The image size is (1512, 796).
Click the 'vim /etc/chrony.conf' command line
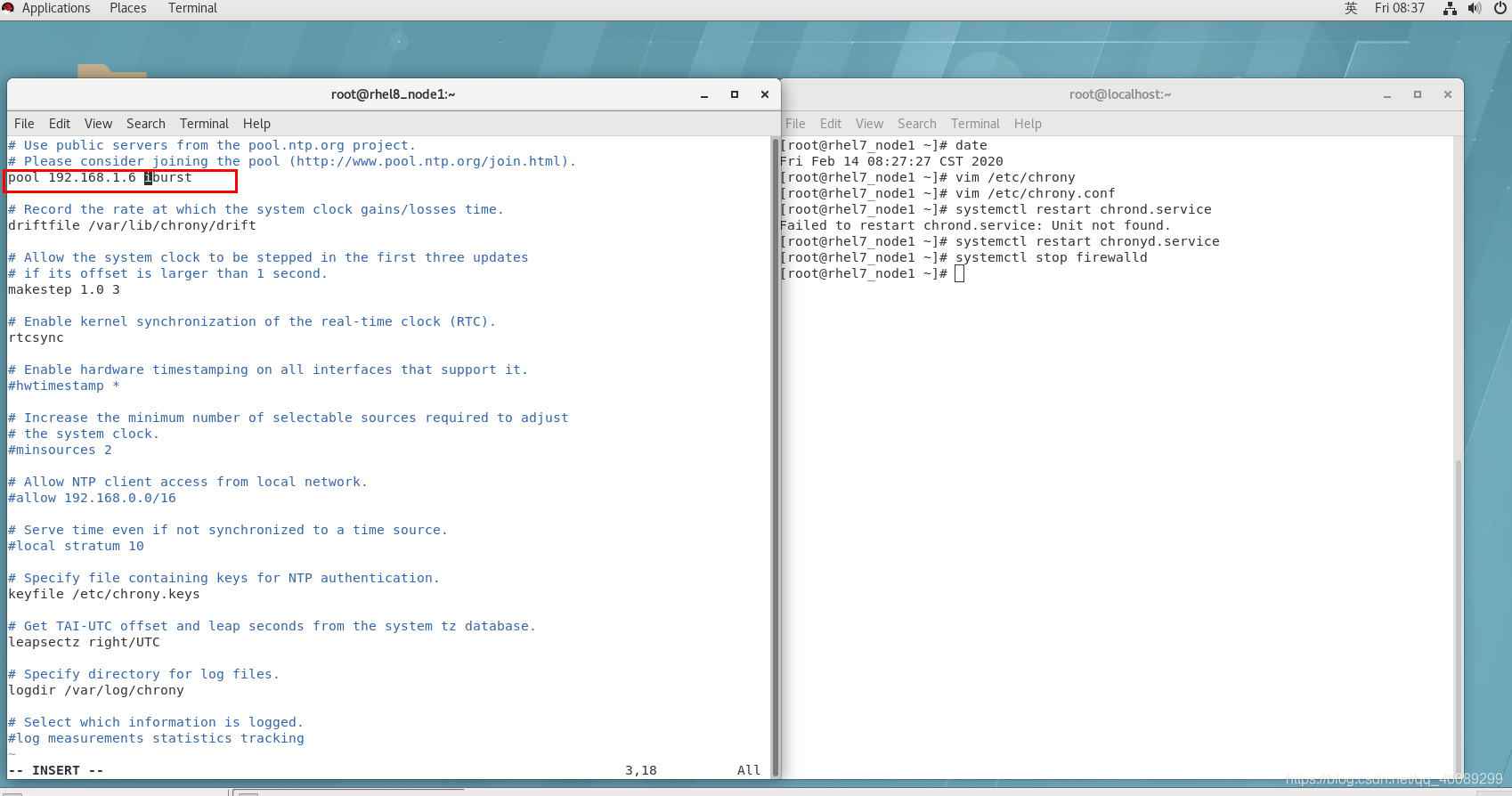947,194
